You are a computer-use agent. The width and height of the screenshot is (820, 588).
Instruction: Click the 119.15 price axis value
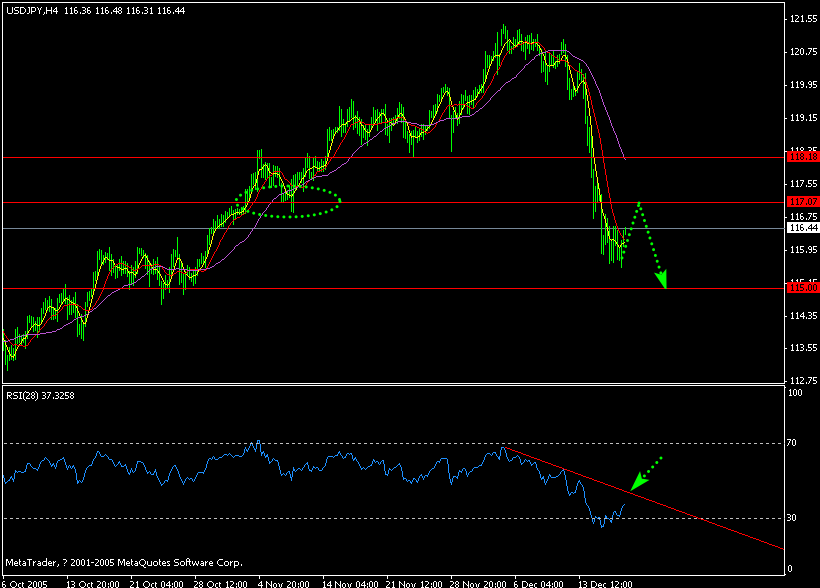pyautogui.click(x=803, y=118)
